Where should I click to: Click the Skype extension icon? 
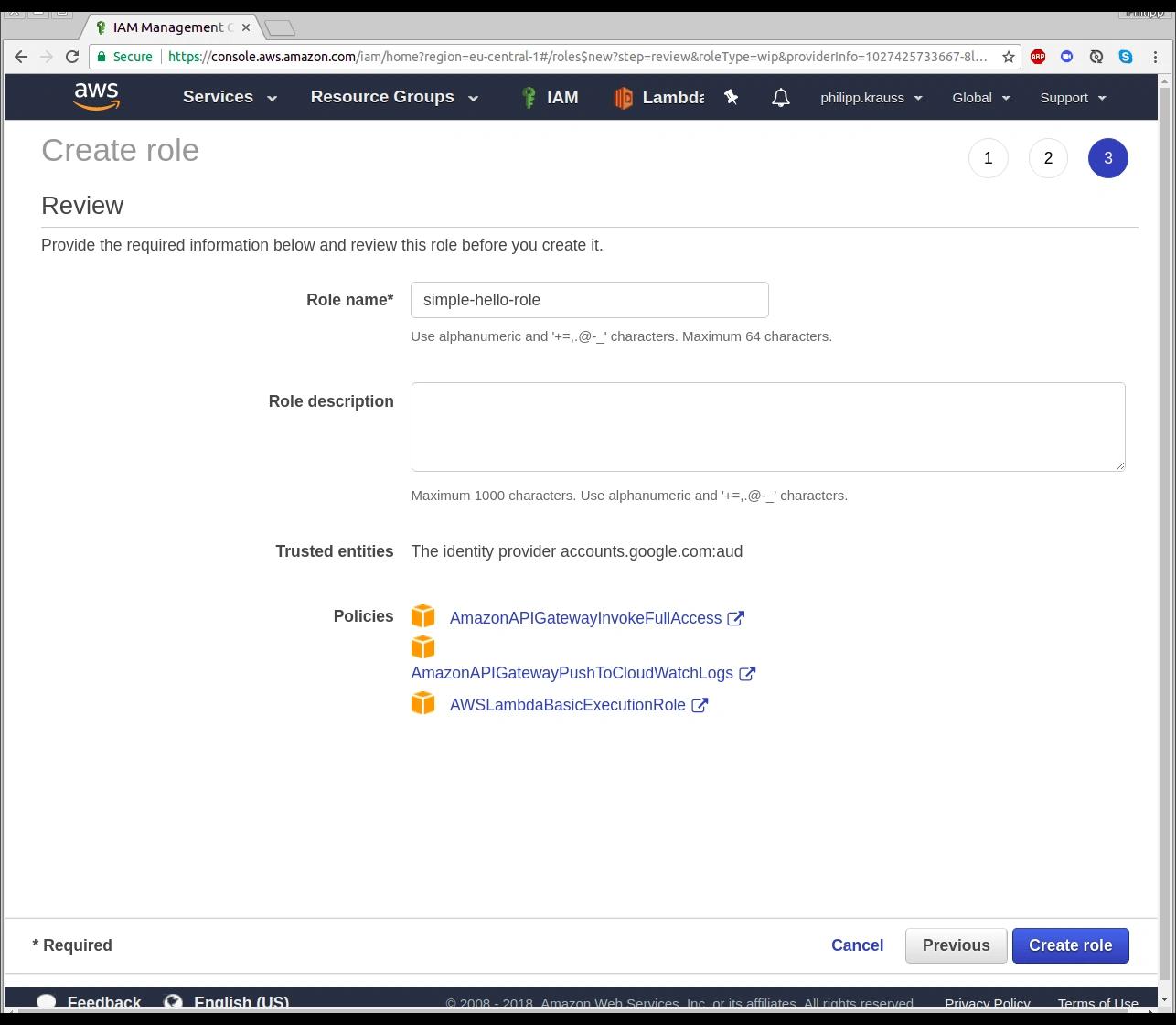(x=1126, y=57)
